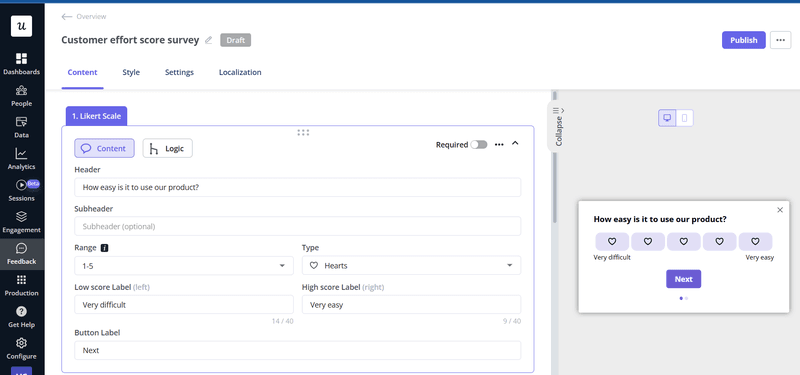Open the more options menu beside Publish
Screen dimensions: 800x375
[780, 40]
